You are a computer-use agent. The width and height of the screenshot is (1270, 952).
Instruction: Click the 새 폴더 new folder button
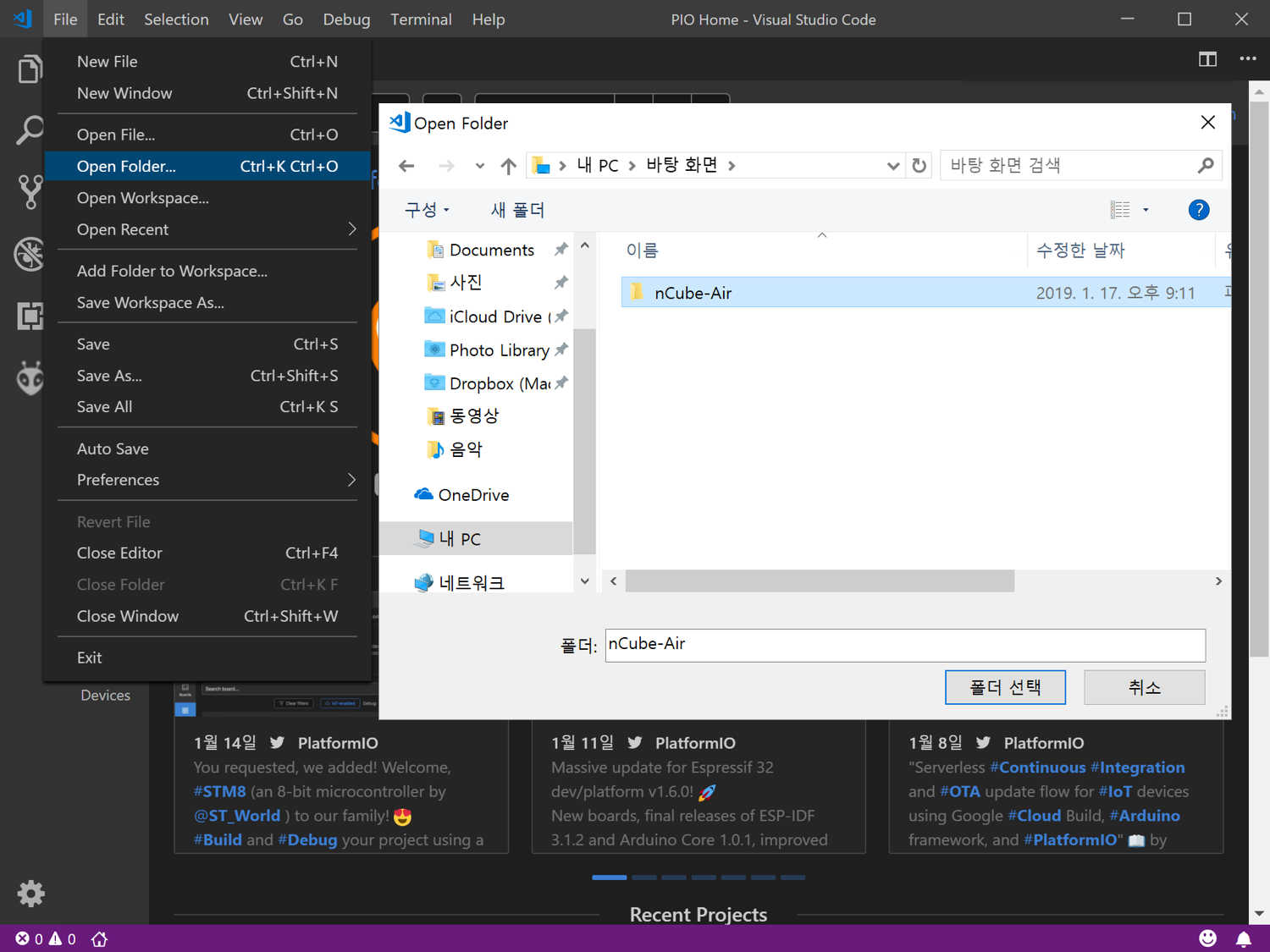518,210
